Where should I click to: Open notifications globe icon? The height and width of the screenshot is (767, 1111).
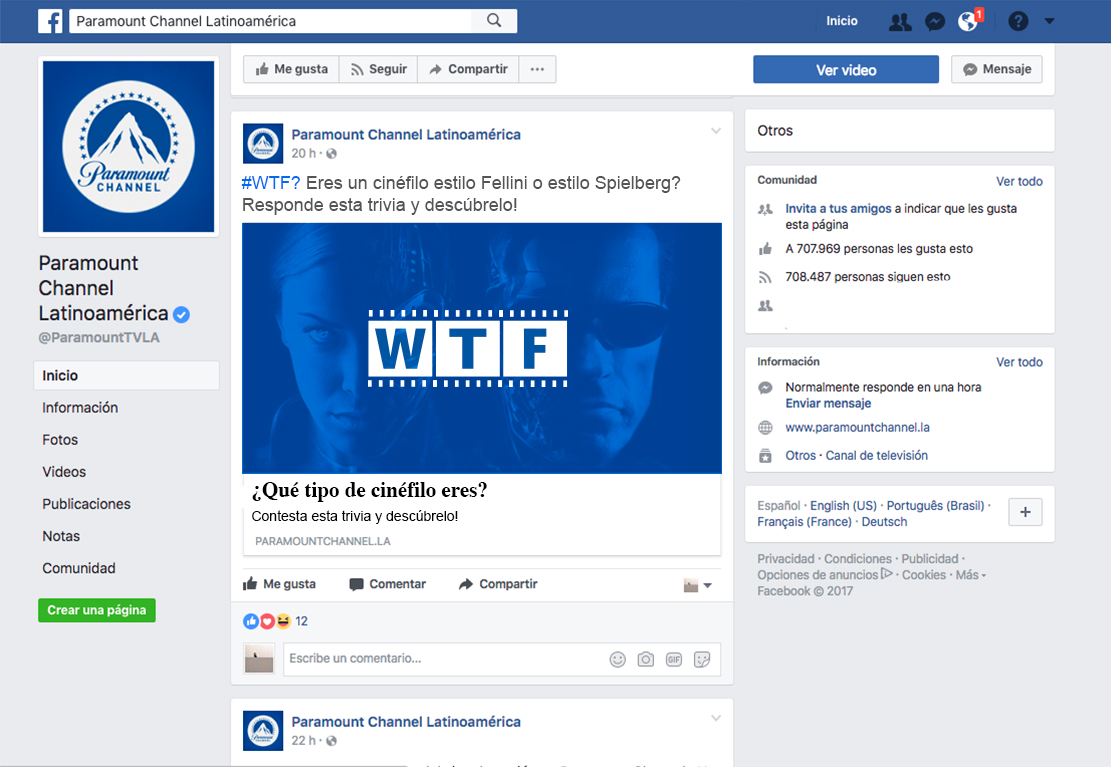pos(968,21)
